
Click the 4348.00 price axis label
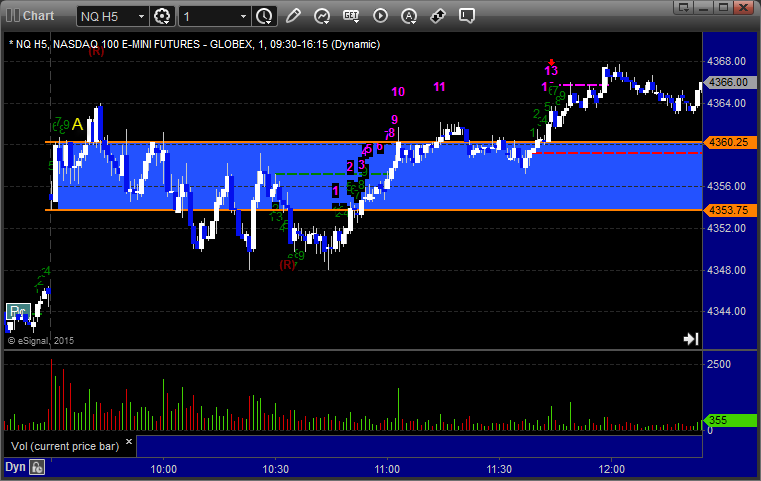tap(727, 270)
